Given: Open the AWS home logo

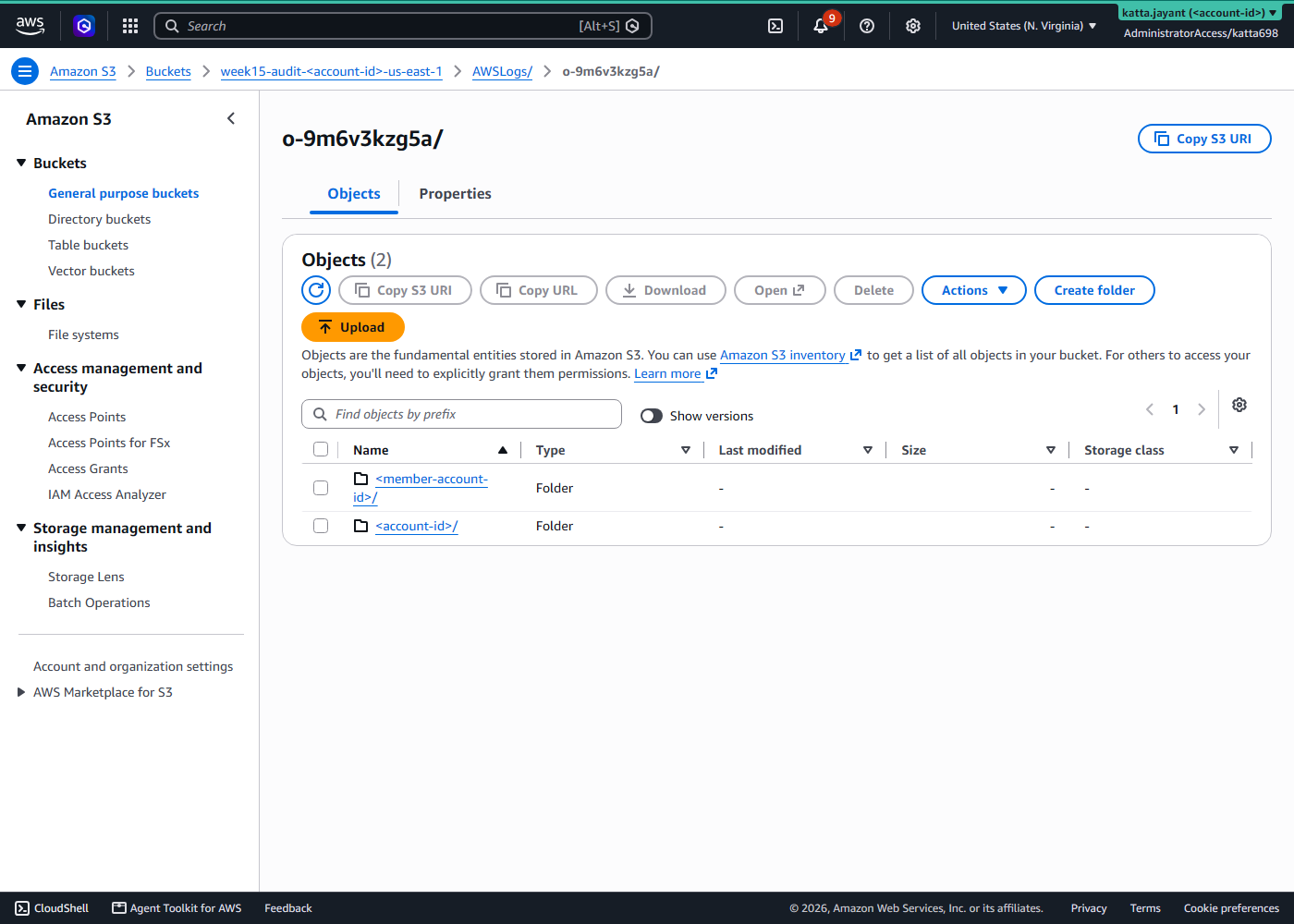Looking at the screenshot, I should point(31,26).
